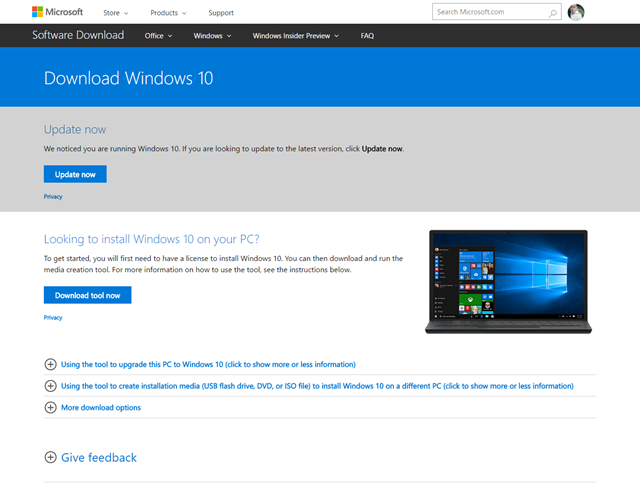Click the Download Windows 10 heading
The width and height of the screenshot is (640, 490).
(129, 78)
